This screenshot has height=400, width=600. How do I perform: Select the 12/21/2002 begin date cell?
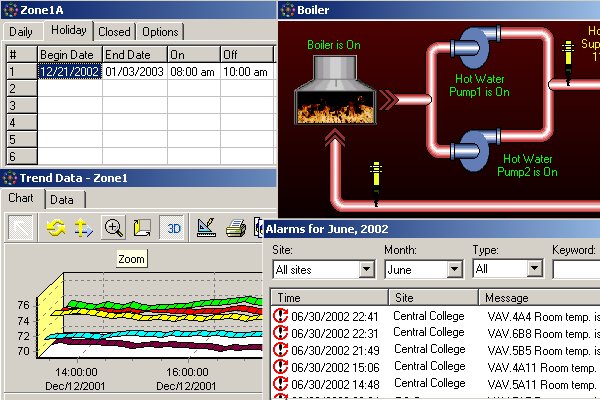pos(70,72)
